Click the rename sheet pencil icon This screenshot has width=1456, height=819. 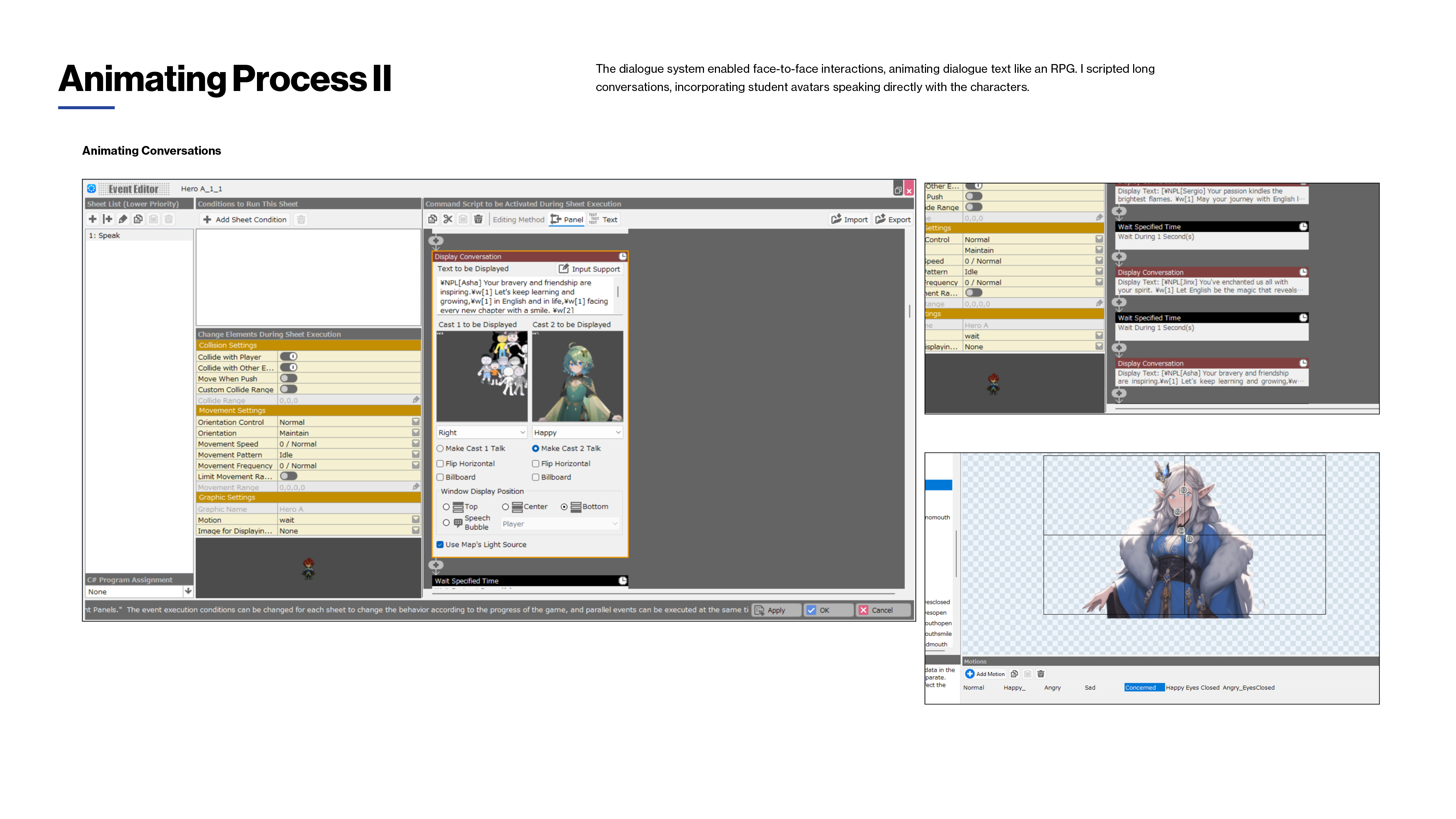pos(123,219)
